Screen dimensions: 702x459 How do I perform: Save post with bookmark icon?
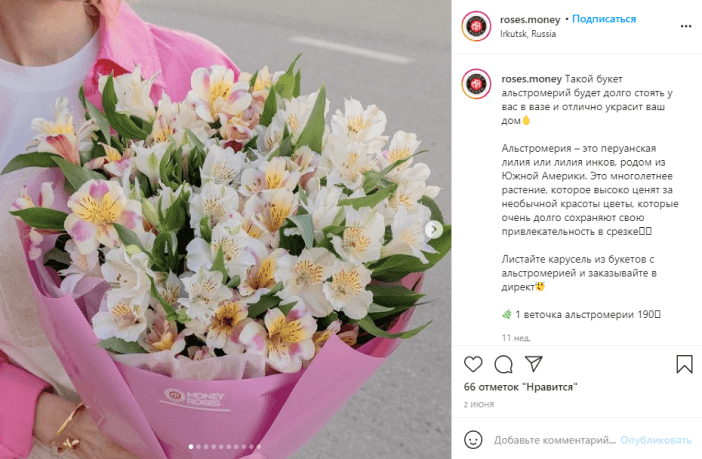[x=684, y=364]
